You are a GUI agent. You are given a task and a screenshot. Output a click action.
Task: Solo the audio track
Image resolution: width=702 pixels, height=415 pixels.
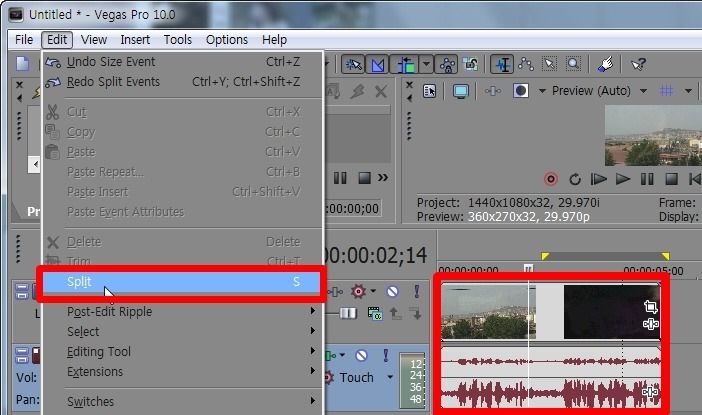pyautogui.click(x=385, y=356)
